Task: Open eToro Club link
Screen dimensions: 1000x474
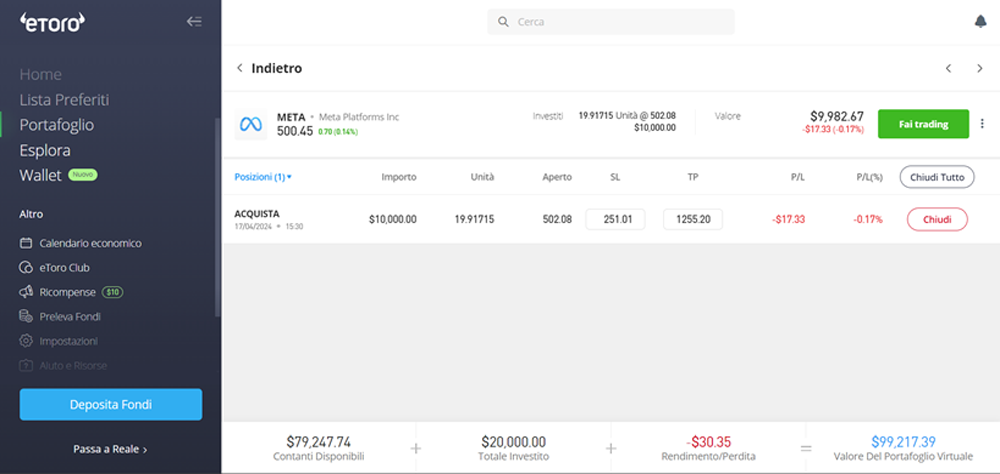Action: pos(64,268)
